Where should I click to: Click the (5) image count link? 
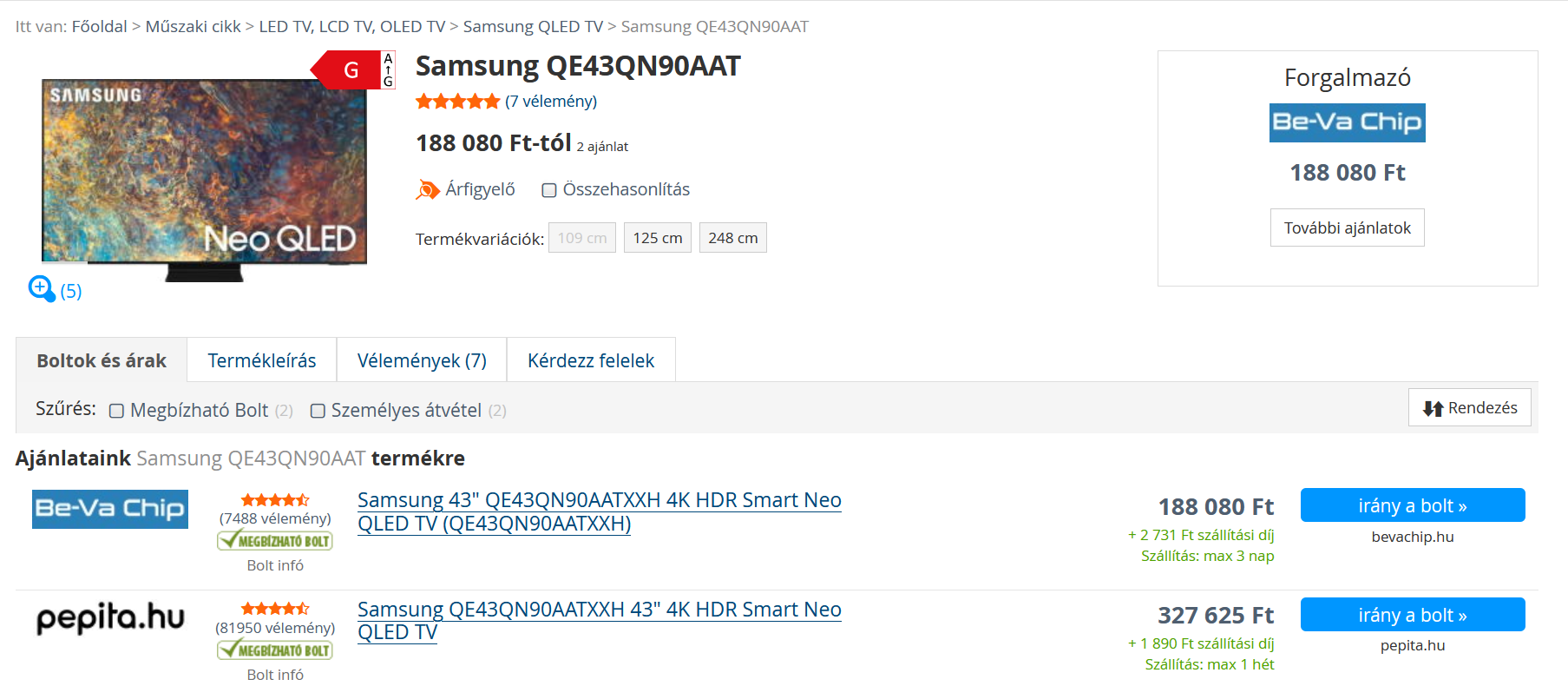pos(71,291)
